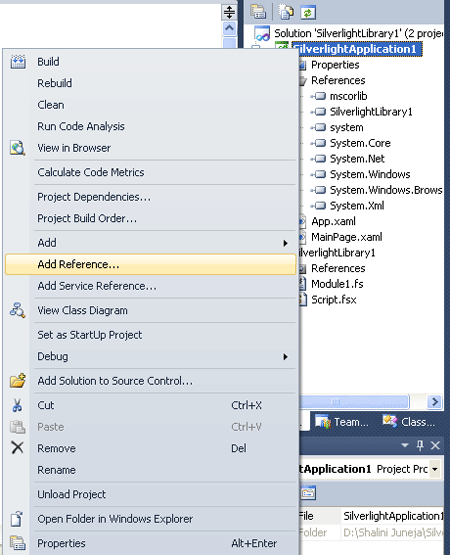Screen dimensions: 450x555
Task: Click the Show All Files toolbar icon
Action: [286, 12]
